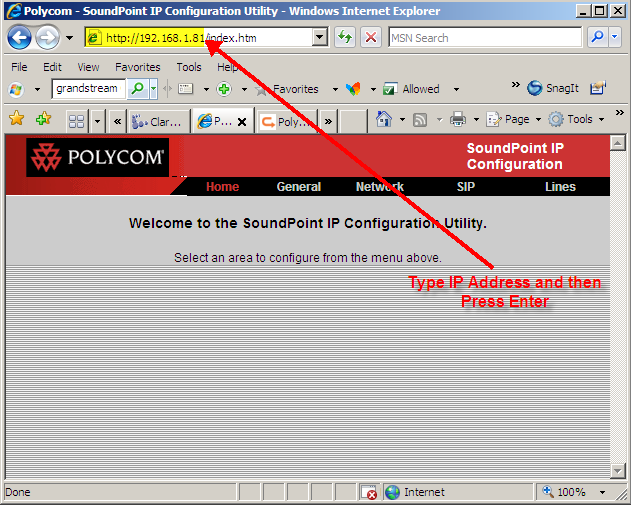Click the MSN Search input box

pos(485,38)
